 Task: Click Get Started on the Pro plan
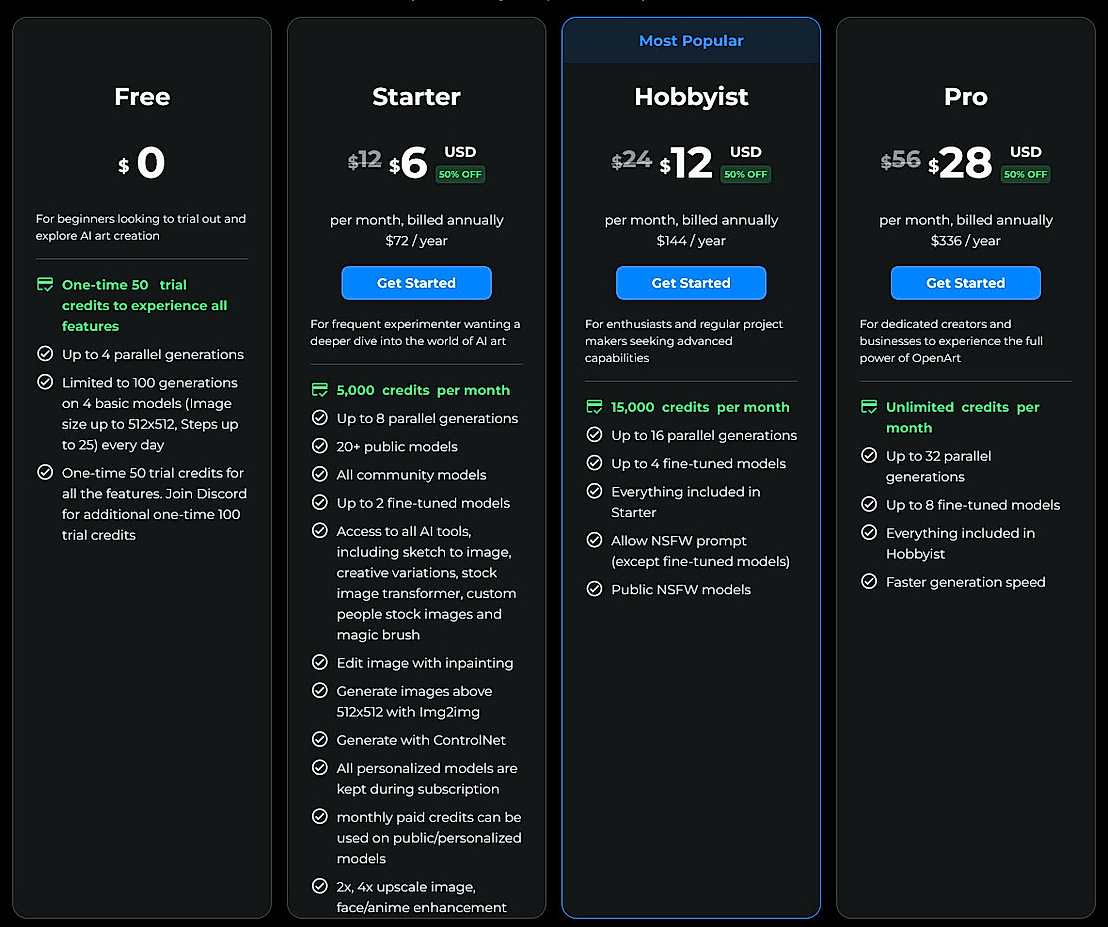click(x=965, y=283)
